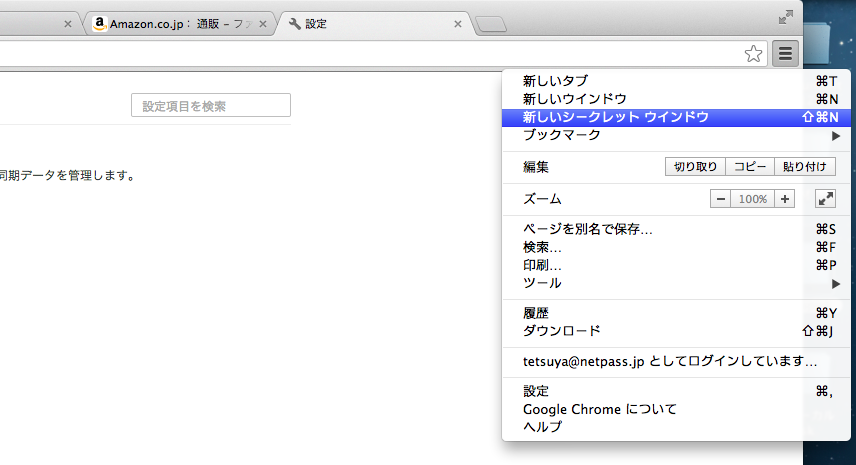
Task: Switch to the 設定 tab
Action: (x=375, y=24)
